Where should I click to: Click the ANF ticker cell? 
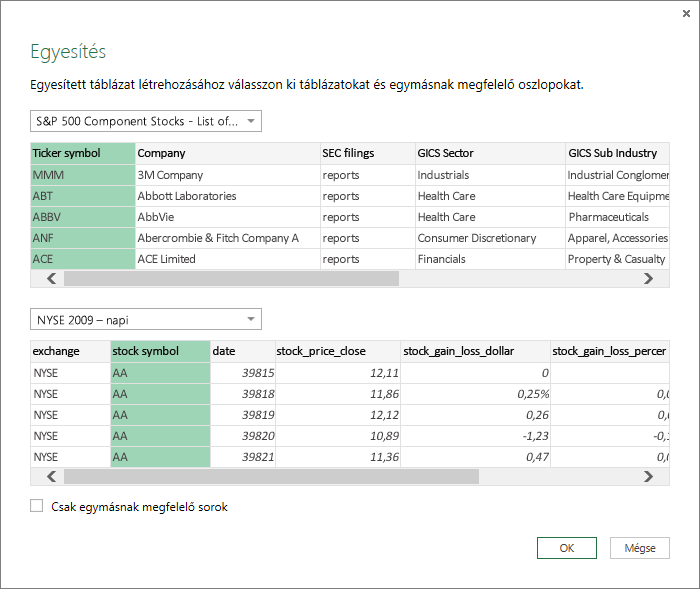click(83, 238)
